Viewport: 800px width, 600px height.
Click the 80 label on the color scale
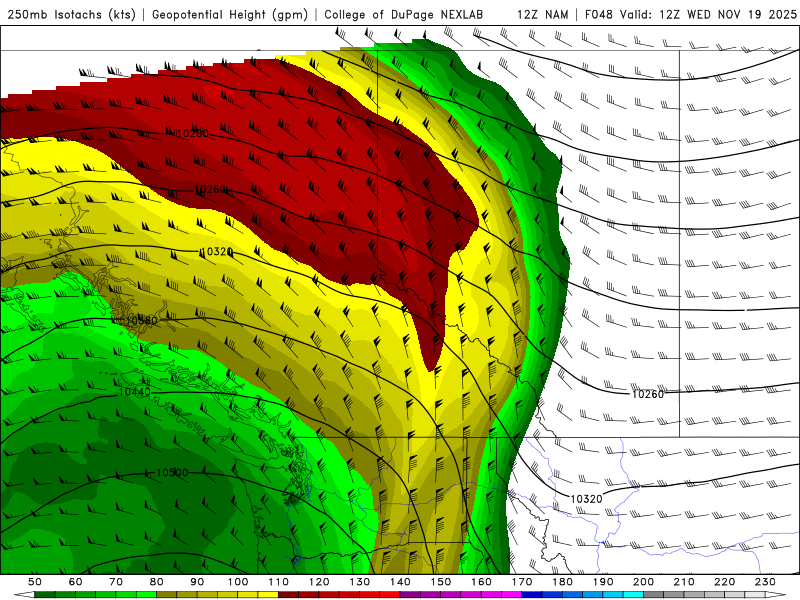pyautogui.click(x=157, y=582)
